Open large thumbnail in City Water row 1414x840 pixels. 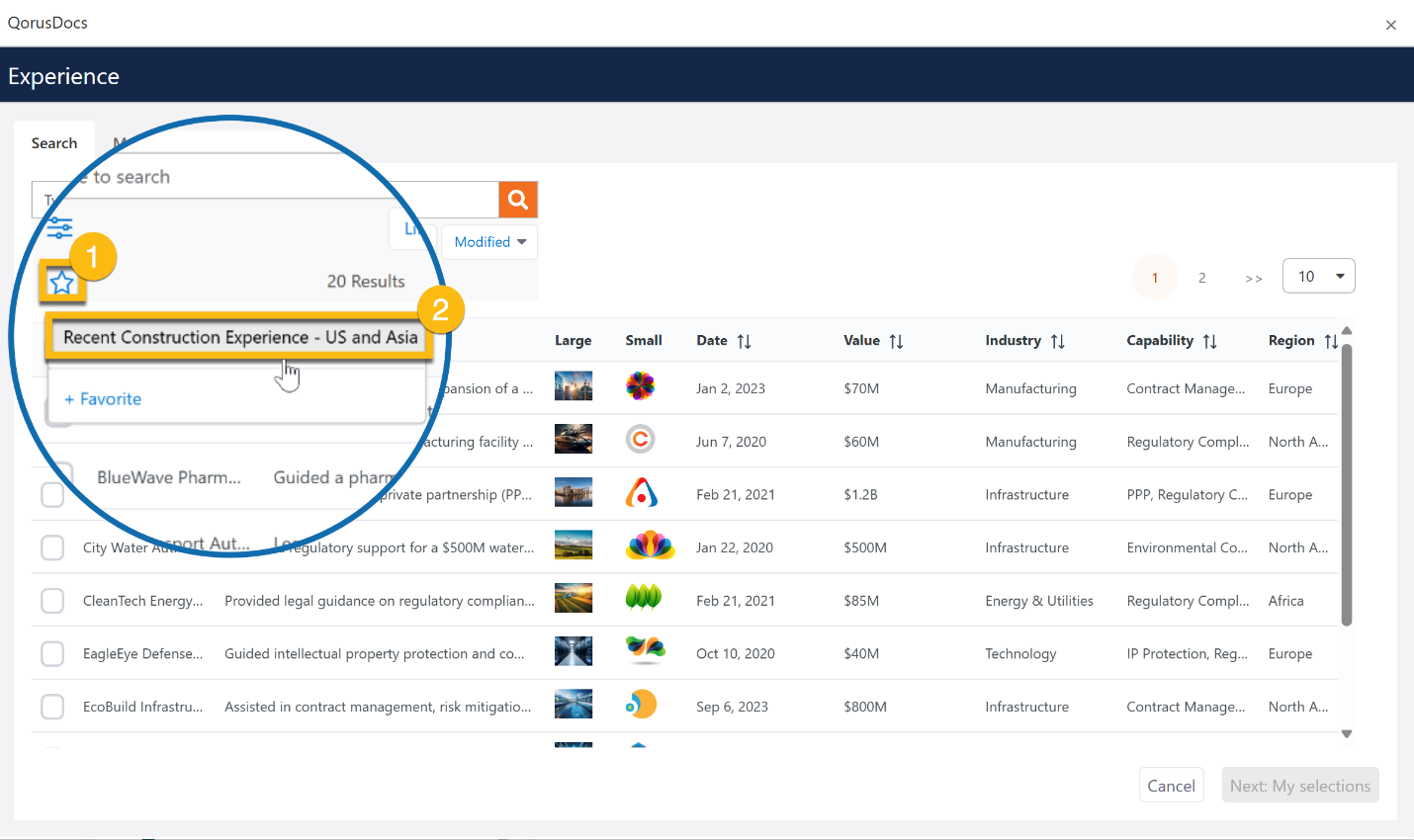pyautogui.click(x=574, y=545)
